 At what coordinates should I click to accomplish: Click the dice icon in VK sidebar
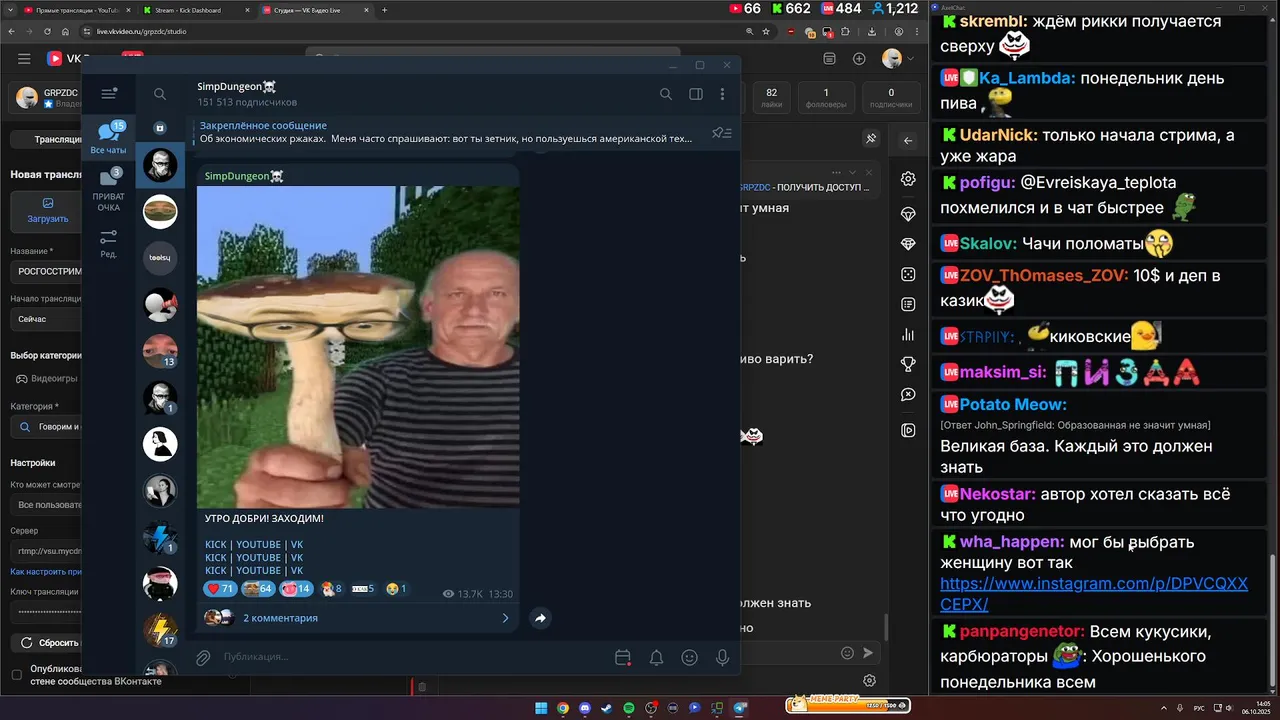click(x=908, y=274)
